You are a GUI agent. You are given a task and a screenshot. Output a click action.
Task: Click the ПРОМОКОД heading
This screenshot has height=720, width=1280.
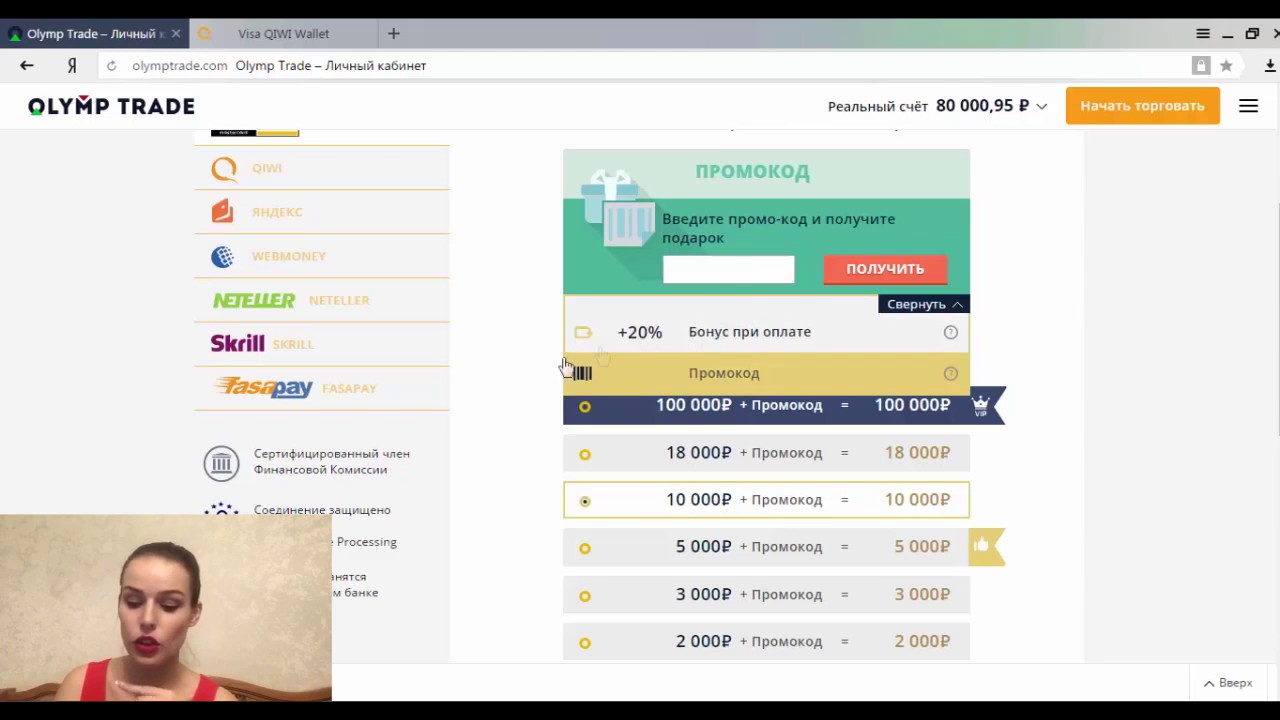click(752, 171)
